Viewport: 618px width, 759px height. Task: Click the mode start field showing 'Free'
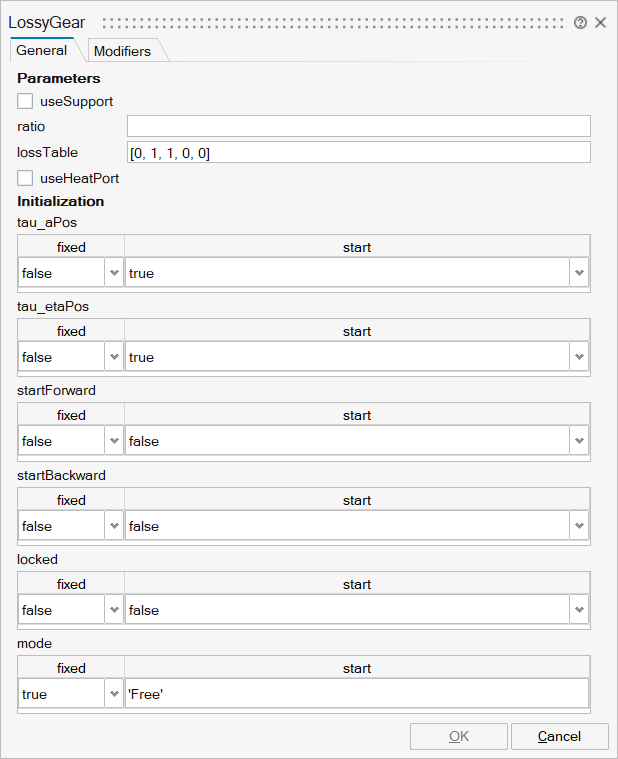[357, 694]
